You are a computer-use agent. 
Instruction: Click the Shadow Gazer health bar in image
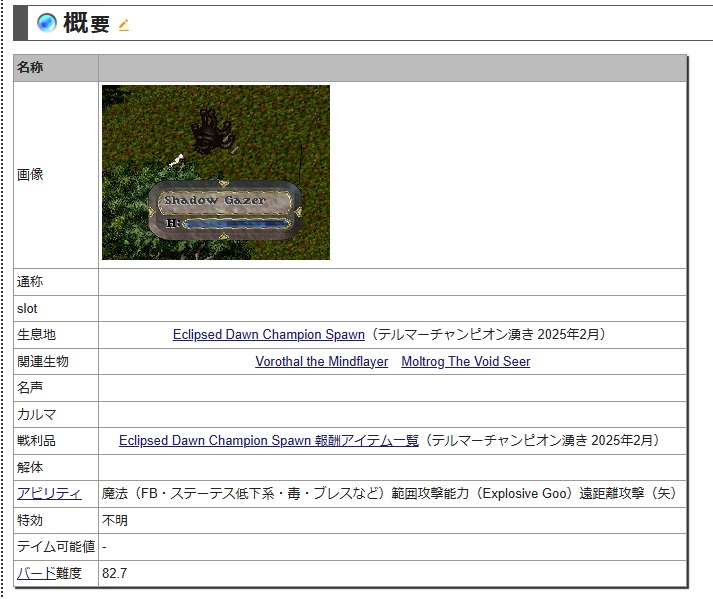coord(236,223)
